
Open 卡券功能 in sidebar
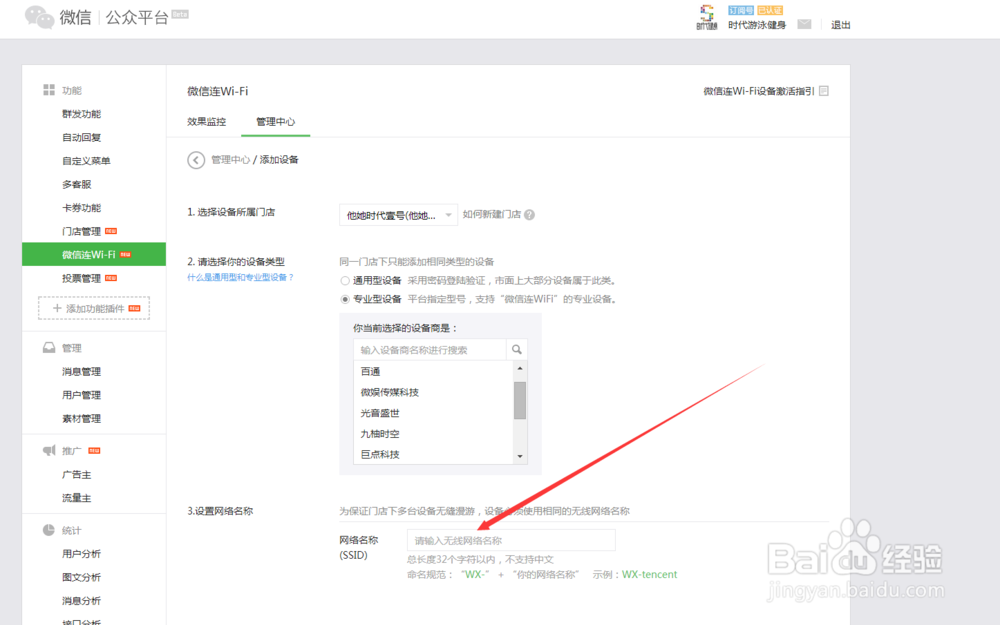pyautogui.click(x=82, y=208)
